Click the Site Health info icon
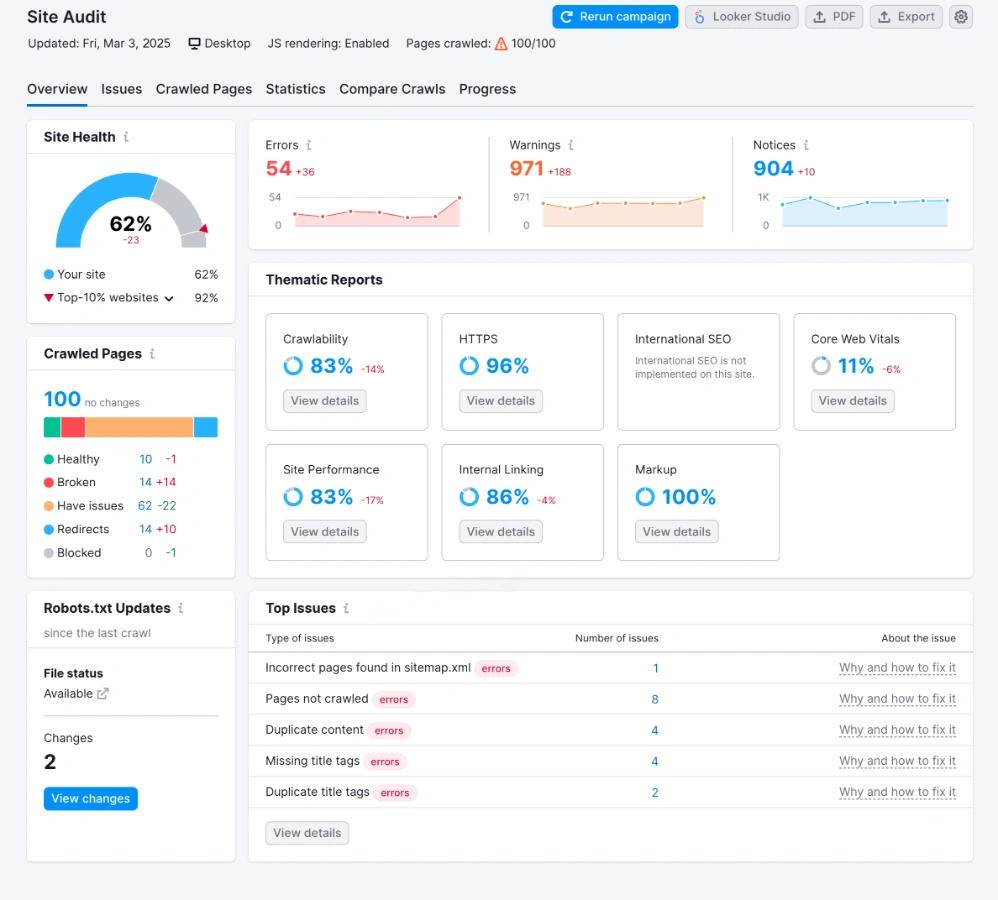 pyautogui.click(x=126, y=137)
